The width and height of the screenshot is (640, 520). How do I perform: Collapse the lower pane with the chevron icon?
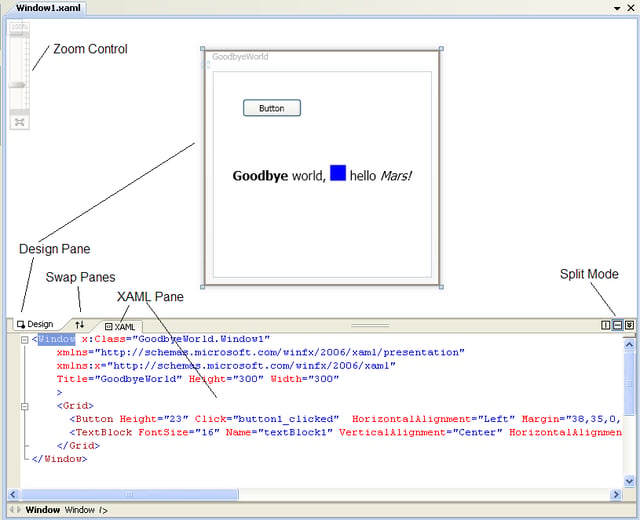point(629,325)
